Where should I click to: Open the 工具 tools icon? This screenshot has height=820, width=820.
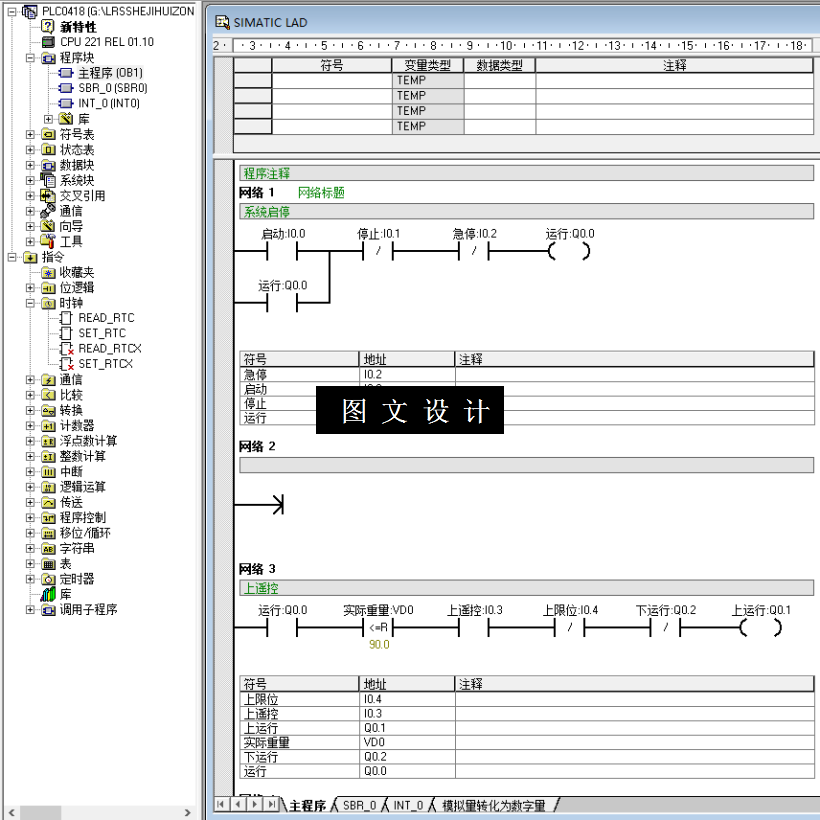(48, 241)
